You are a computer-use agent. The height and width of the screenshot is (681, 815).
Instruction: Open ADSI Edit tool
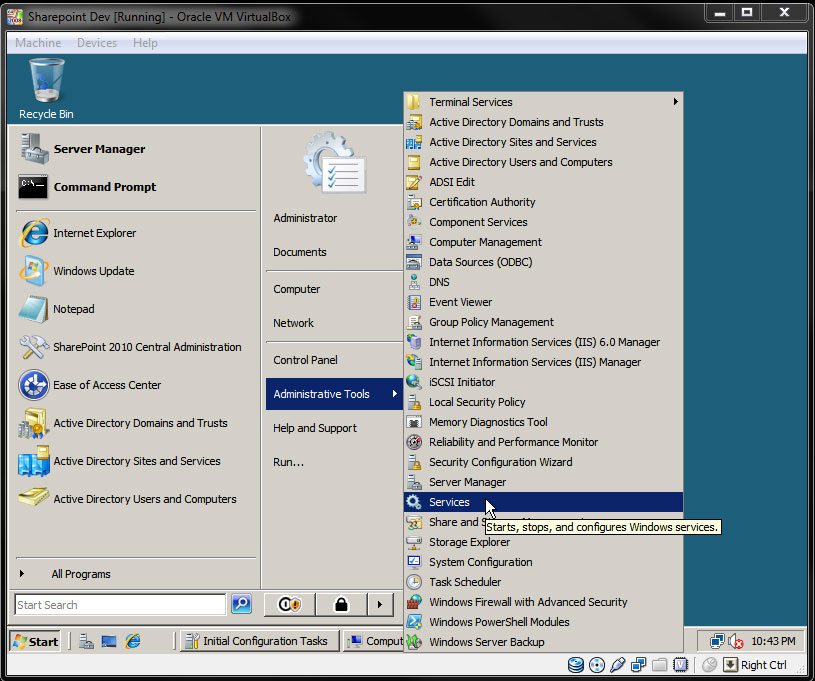click(x=543, y=182)
